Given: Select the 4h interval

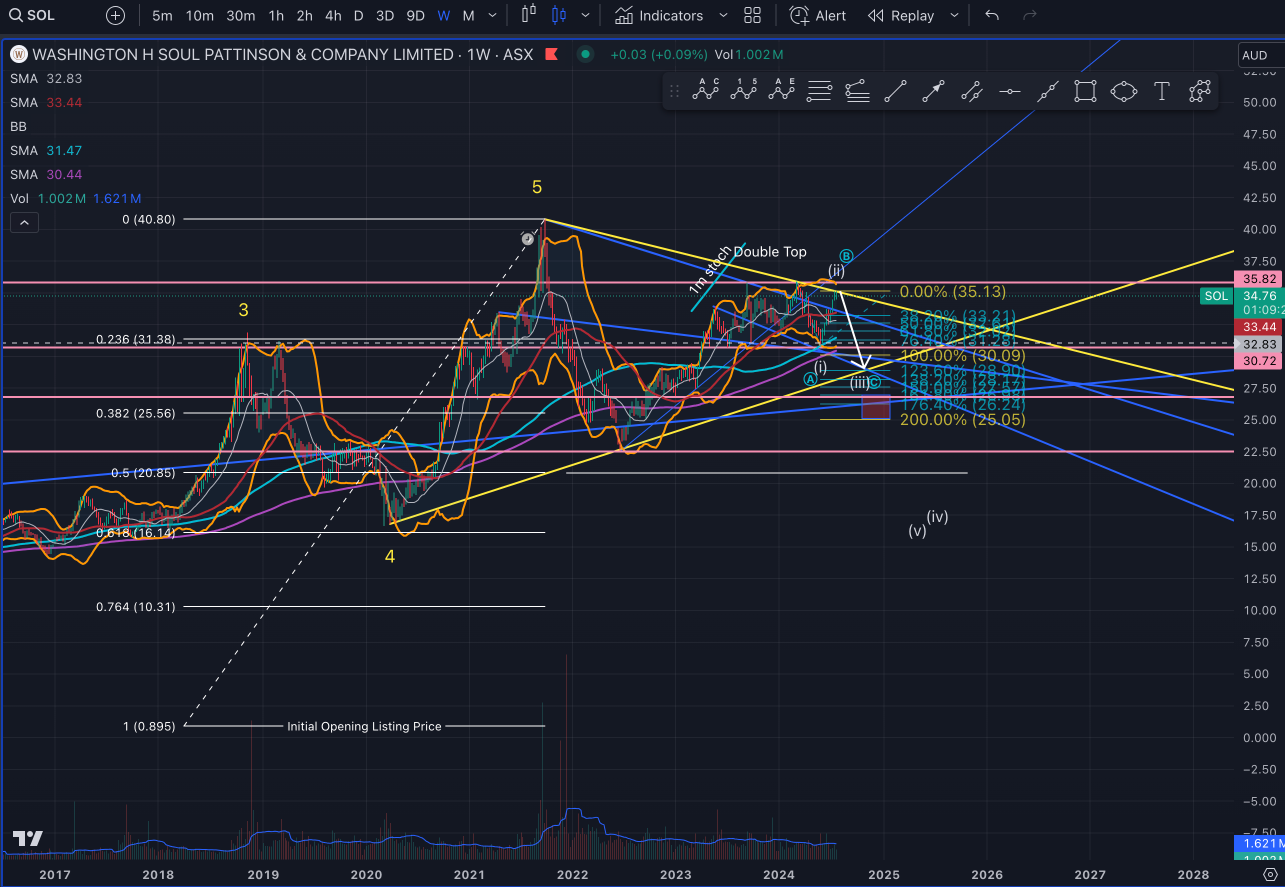Looking at the screenshot, I should (x=333, y=16).
